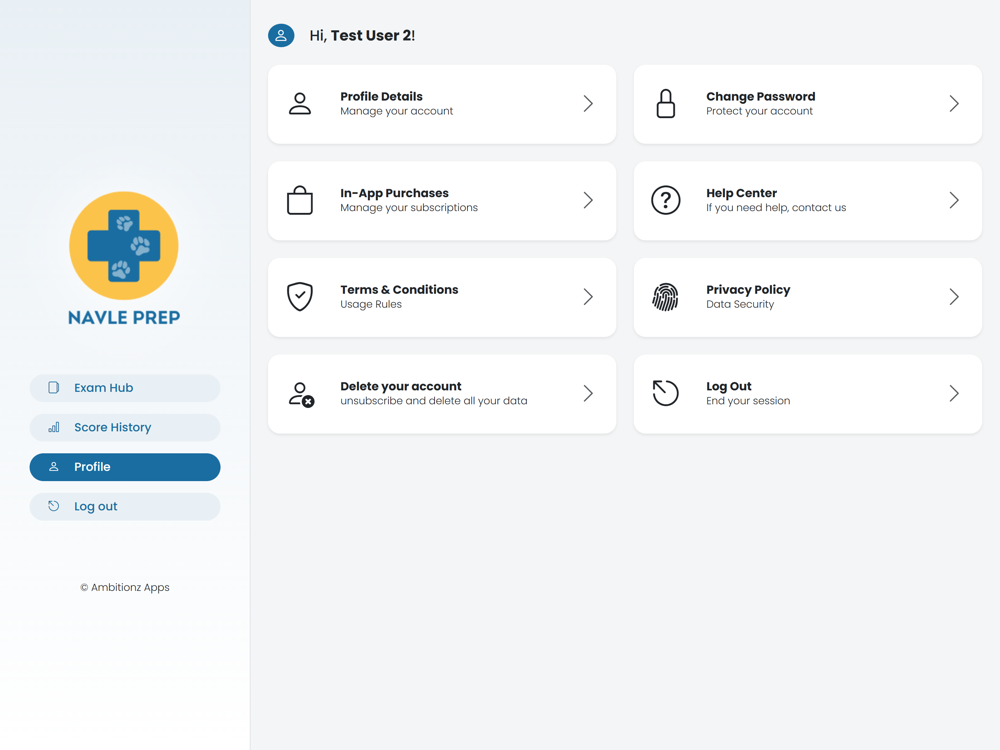This screenshot has height=750, width=1000.
Task: Click the Exam Hub document icon
Action: tap(54, 388)
